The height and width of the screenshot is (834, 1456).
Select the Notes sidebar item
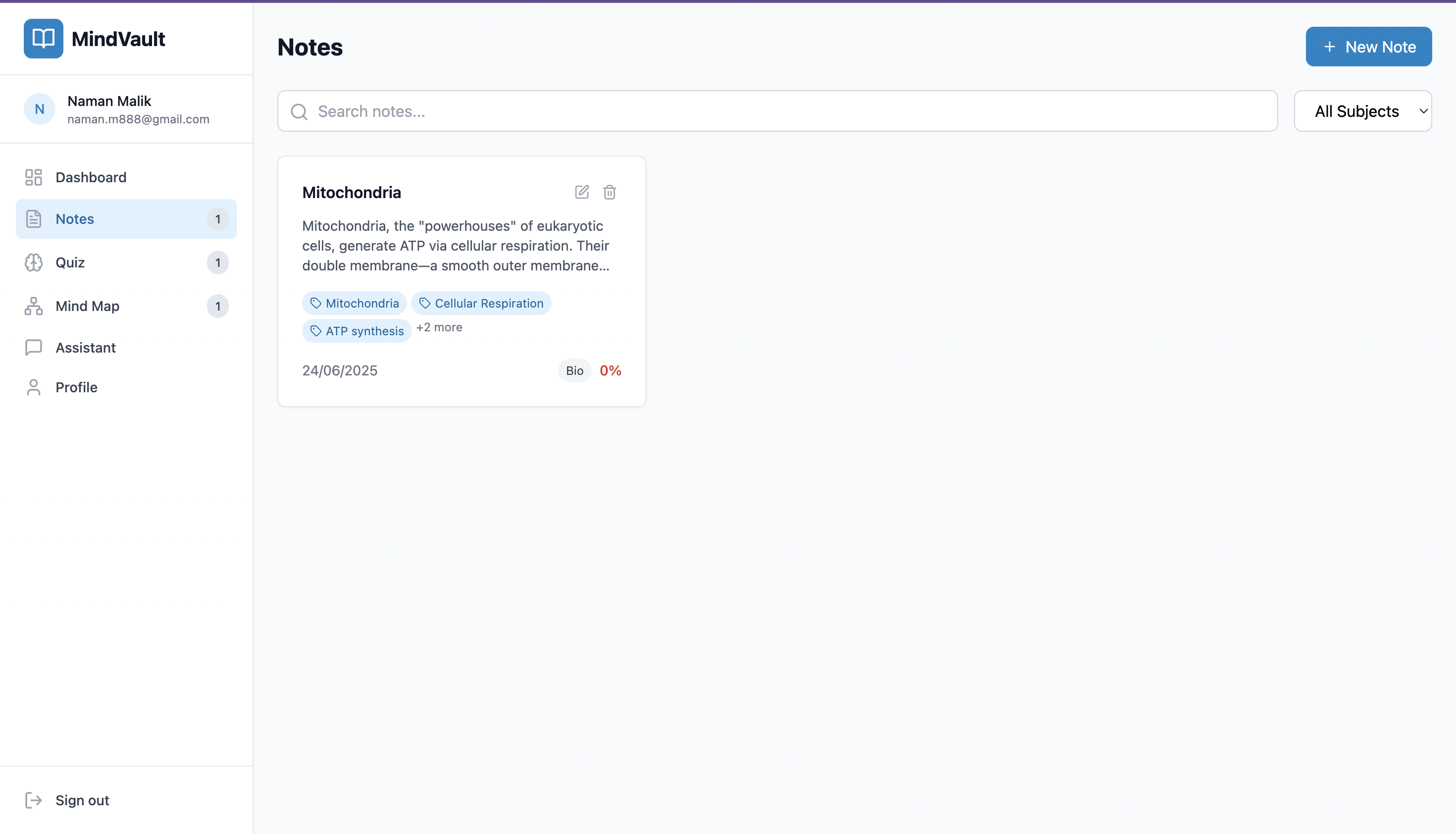click(x=74, y=219)
